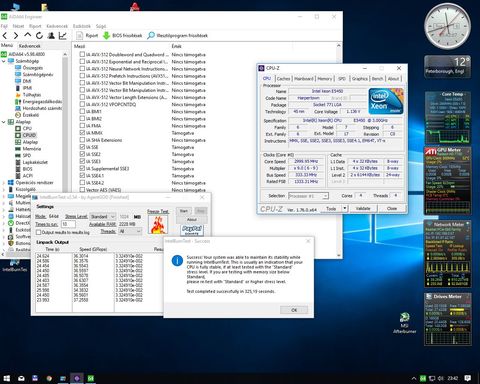This screenshot has width=480, height=384.
Task: Select DMI item in AIDA64 tree
Action: pos(27,81)
